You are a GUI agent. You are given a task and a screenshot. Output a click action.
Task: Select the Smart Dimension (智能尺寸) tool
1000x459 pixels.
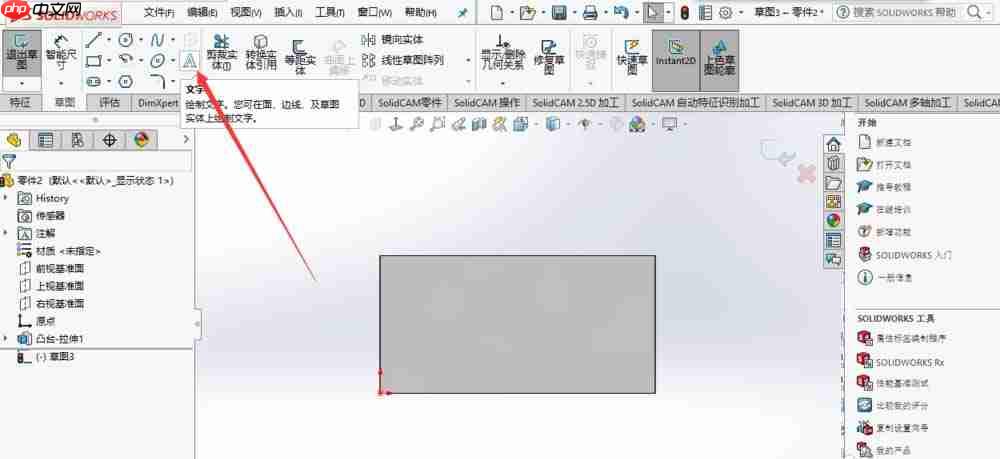(61, 53)
